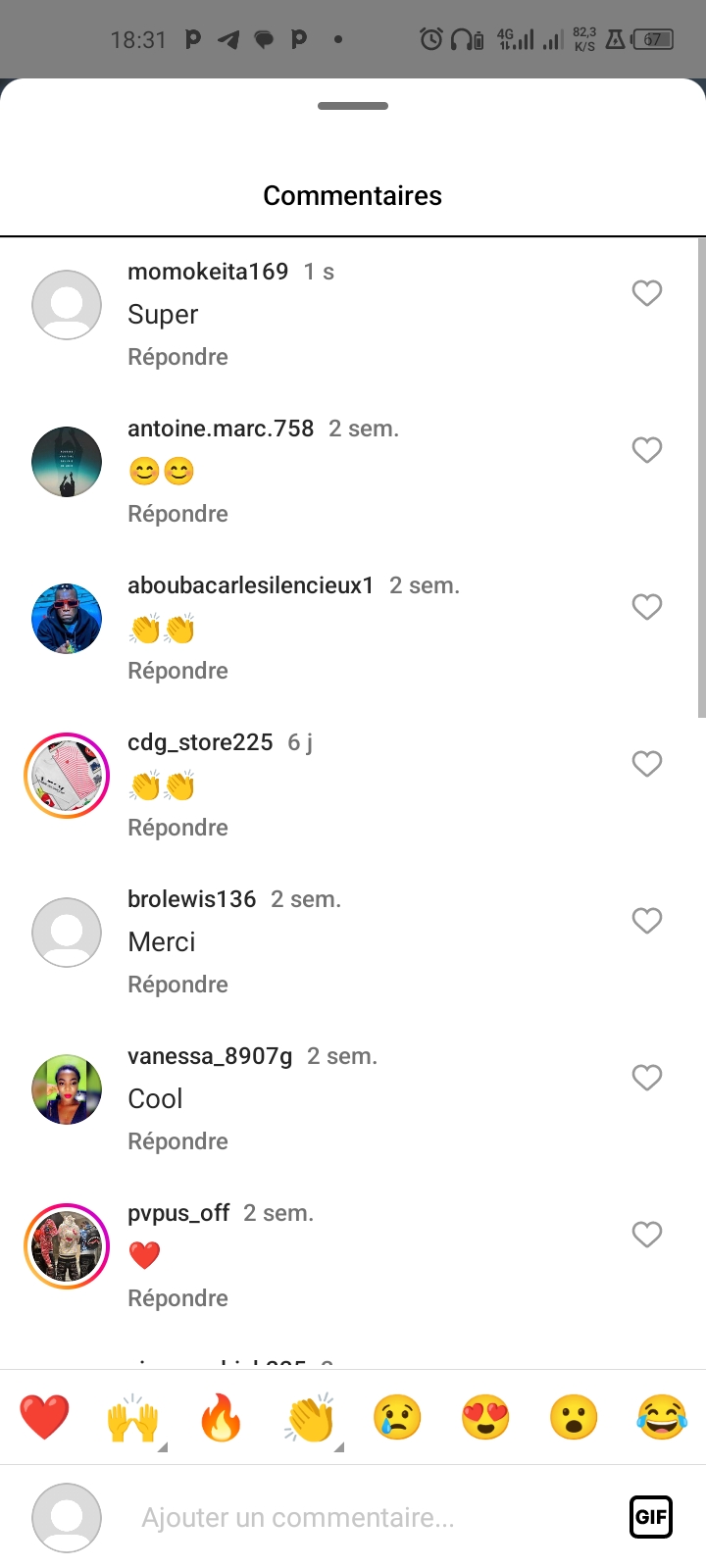Choose the heart-eyes emoji reaction
The image size is (706, 1568).
(485, 1418)
